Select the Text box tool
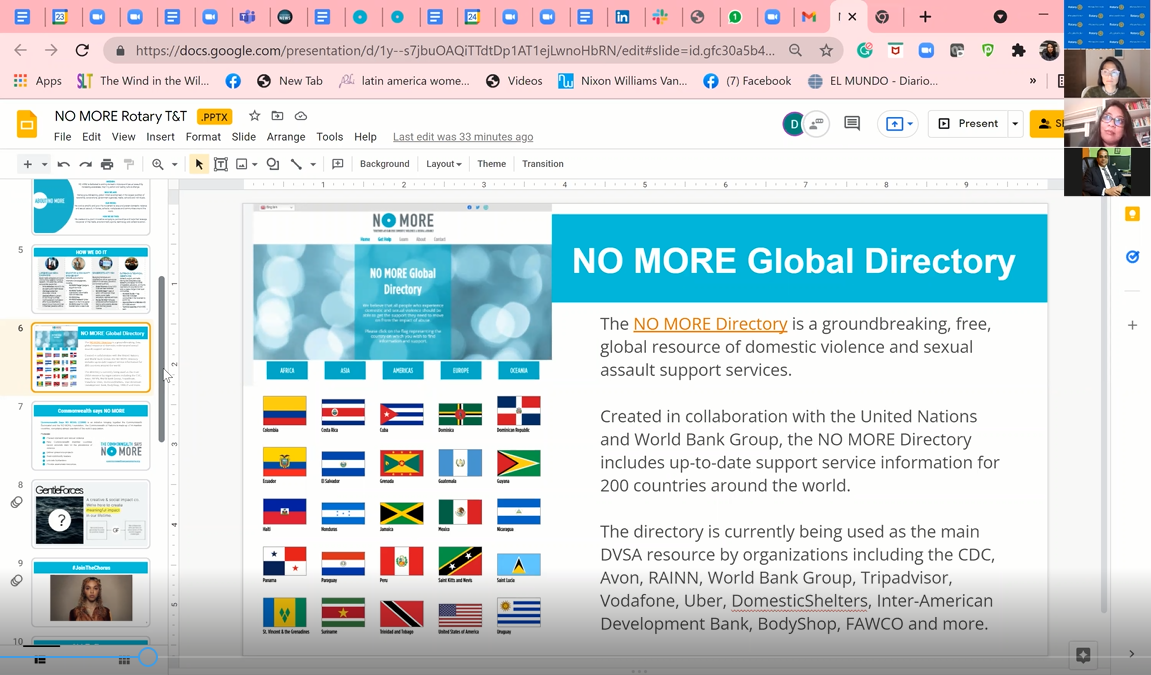The image size is (1151, 675). coord(221,164)
